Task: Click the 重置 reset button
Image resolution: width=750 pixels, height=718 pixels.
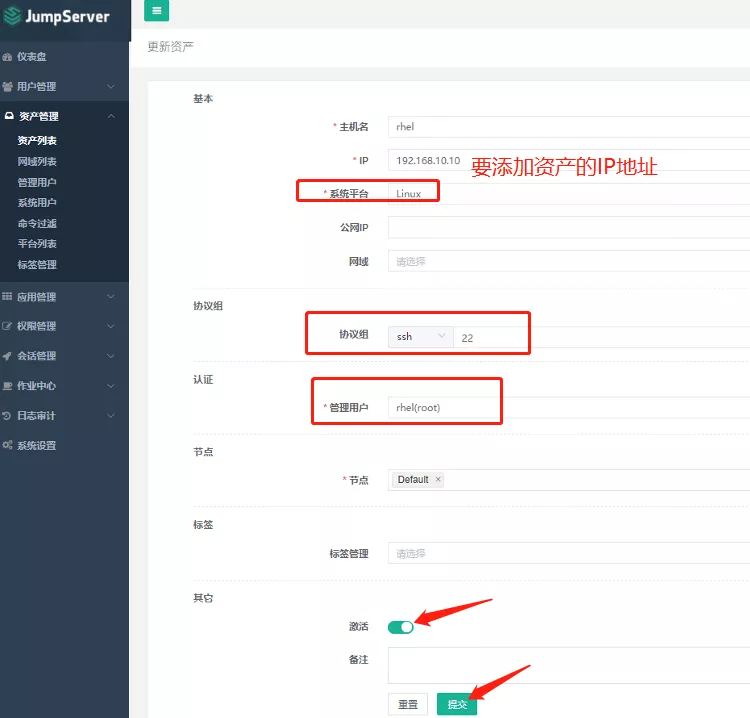Action: [408, 705]
